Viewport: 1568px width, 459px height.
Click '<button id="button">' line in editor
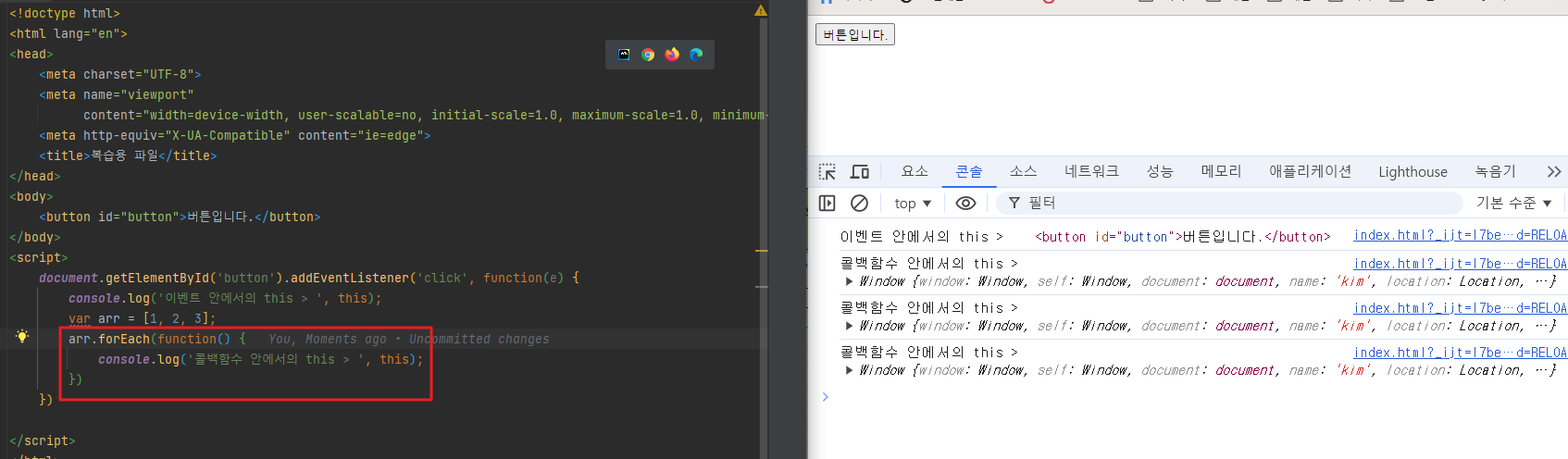180,217
